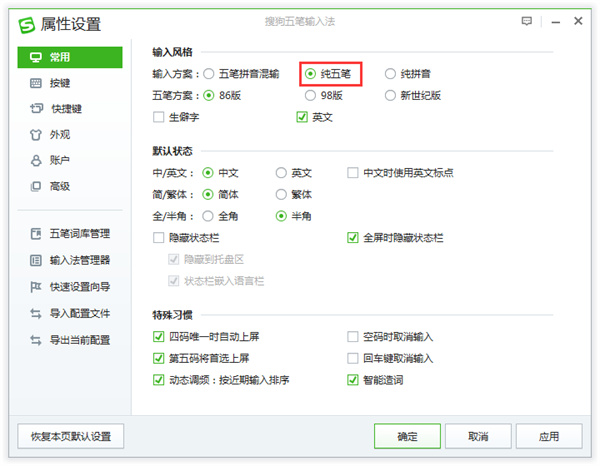The image size is (600, 466).
Task: Click 恢复本页默认设置 button
Action: [x=70, y=437]
